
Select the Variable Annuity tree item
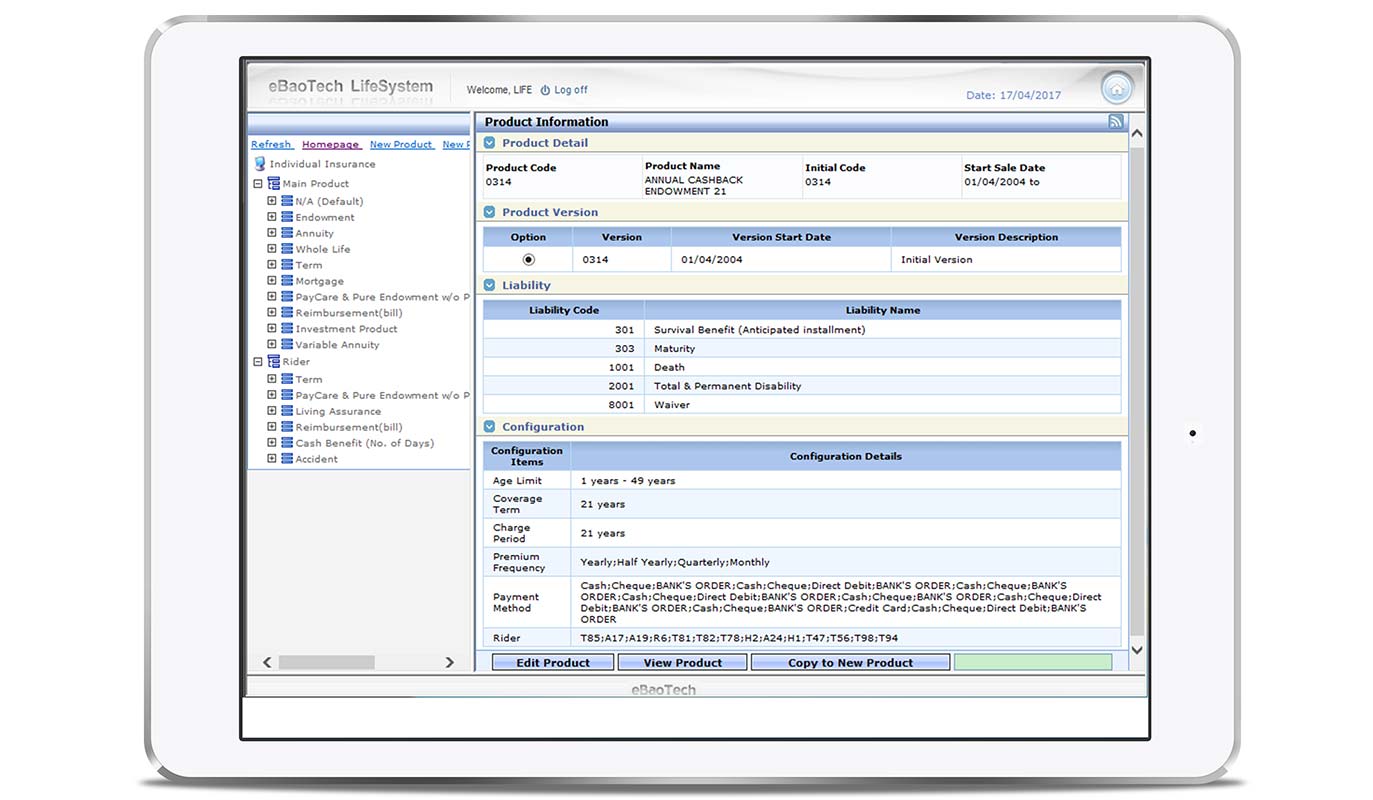[x=337, y=345]
